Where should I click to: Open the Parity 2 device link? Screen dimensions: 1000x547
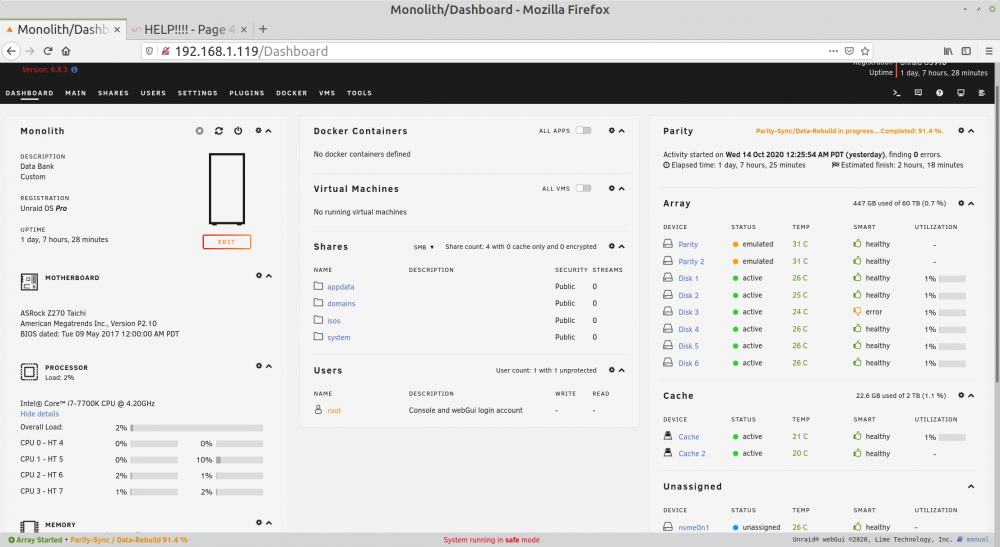click(x=691, y=261)
